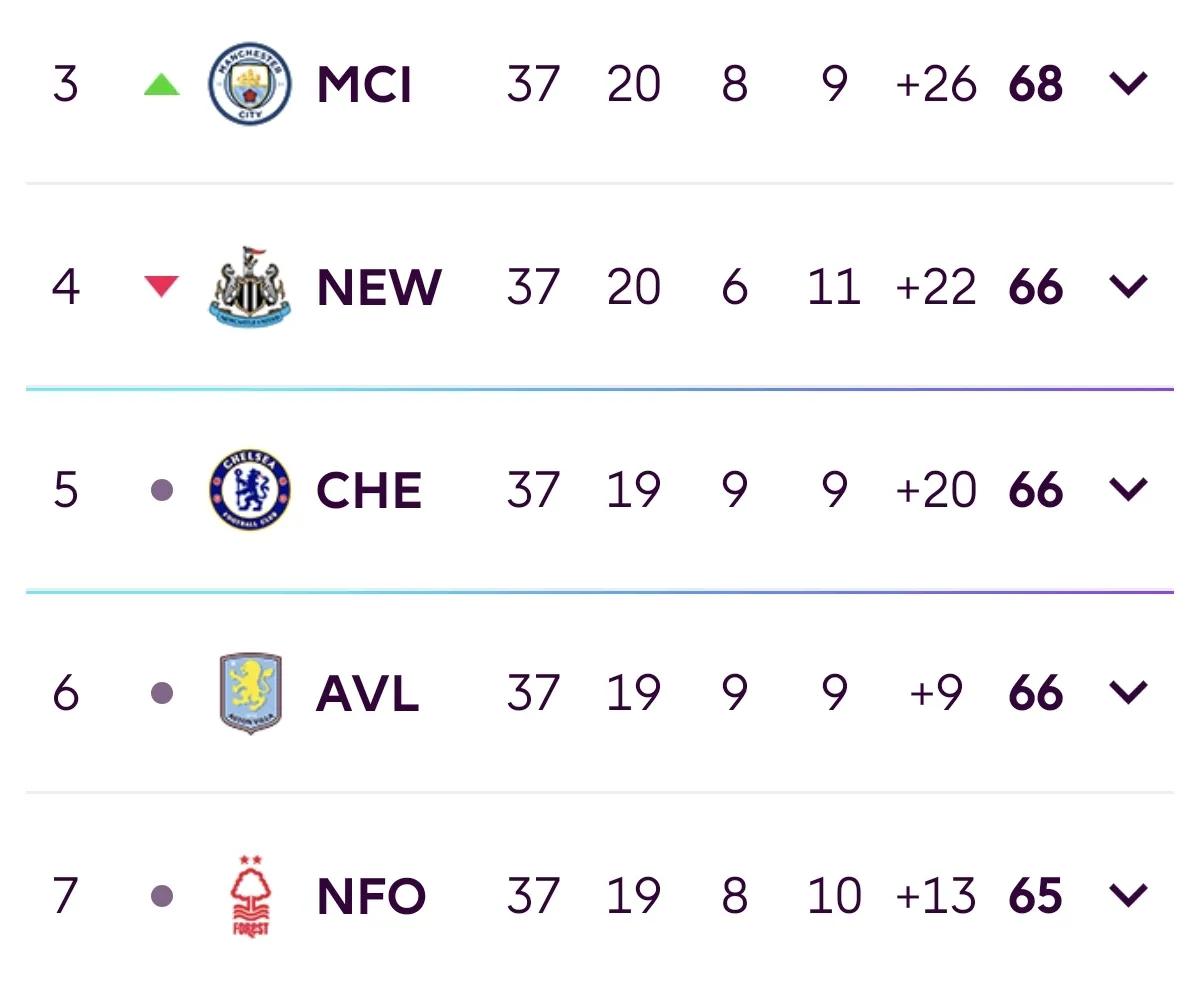The image size is (1200, 985).
Task: Expand the AVL row chevron
Action: pyautogui.click(x=1128, y=693)
